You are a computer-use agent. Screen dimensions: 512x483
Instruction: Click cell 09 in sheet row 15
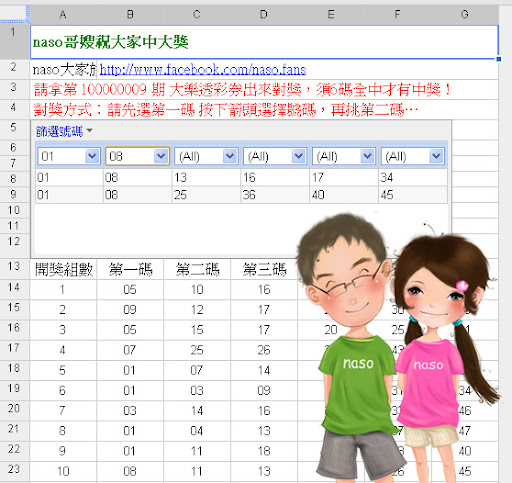[130, 310]
